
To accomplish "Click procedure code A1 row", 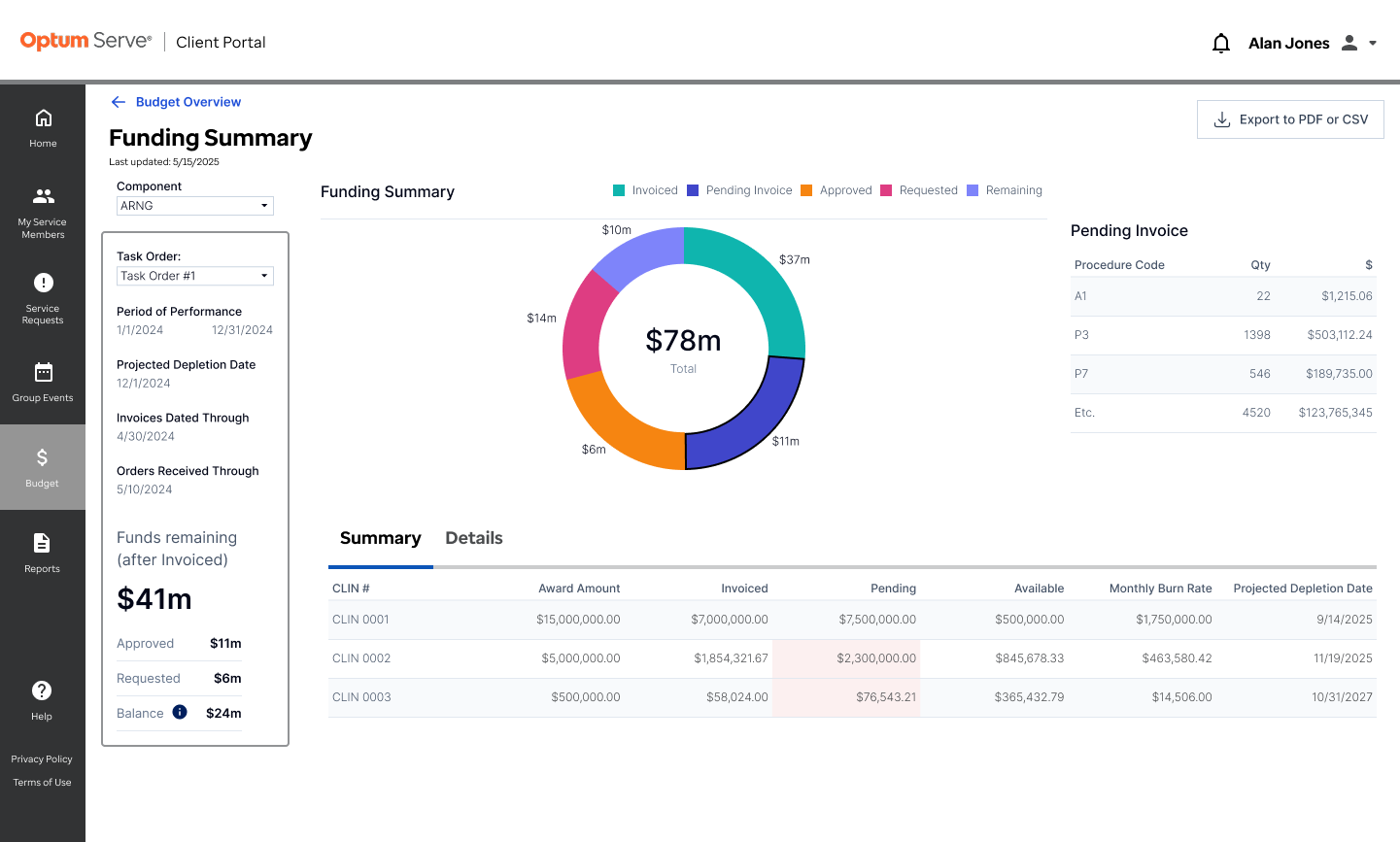I will tap(1223, 296).
